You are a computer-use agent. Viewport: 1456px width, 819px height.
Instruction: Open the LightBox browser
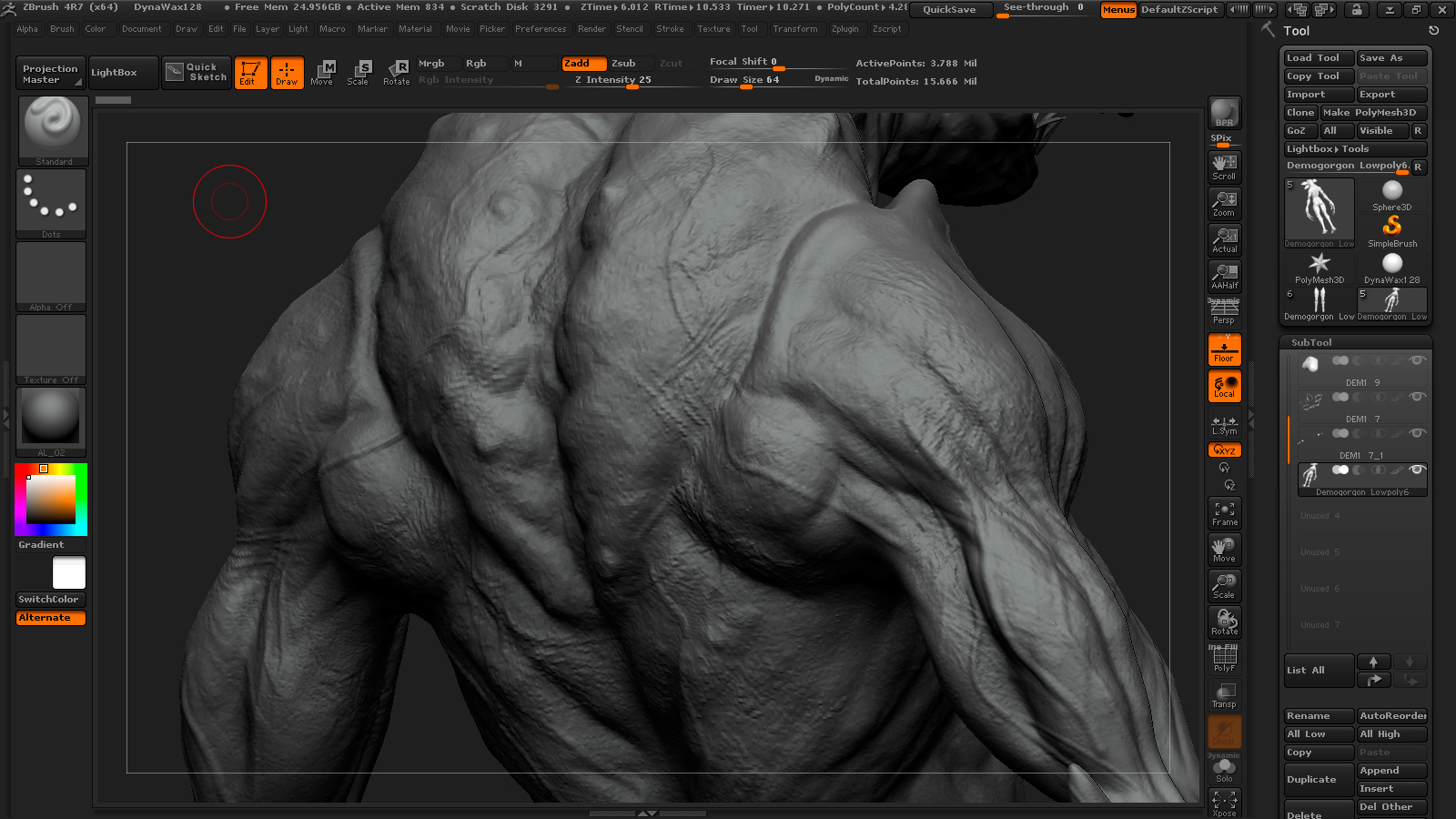[123, 73]
